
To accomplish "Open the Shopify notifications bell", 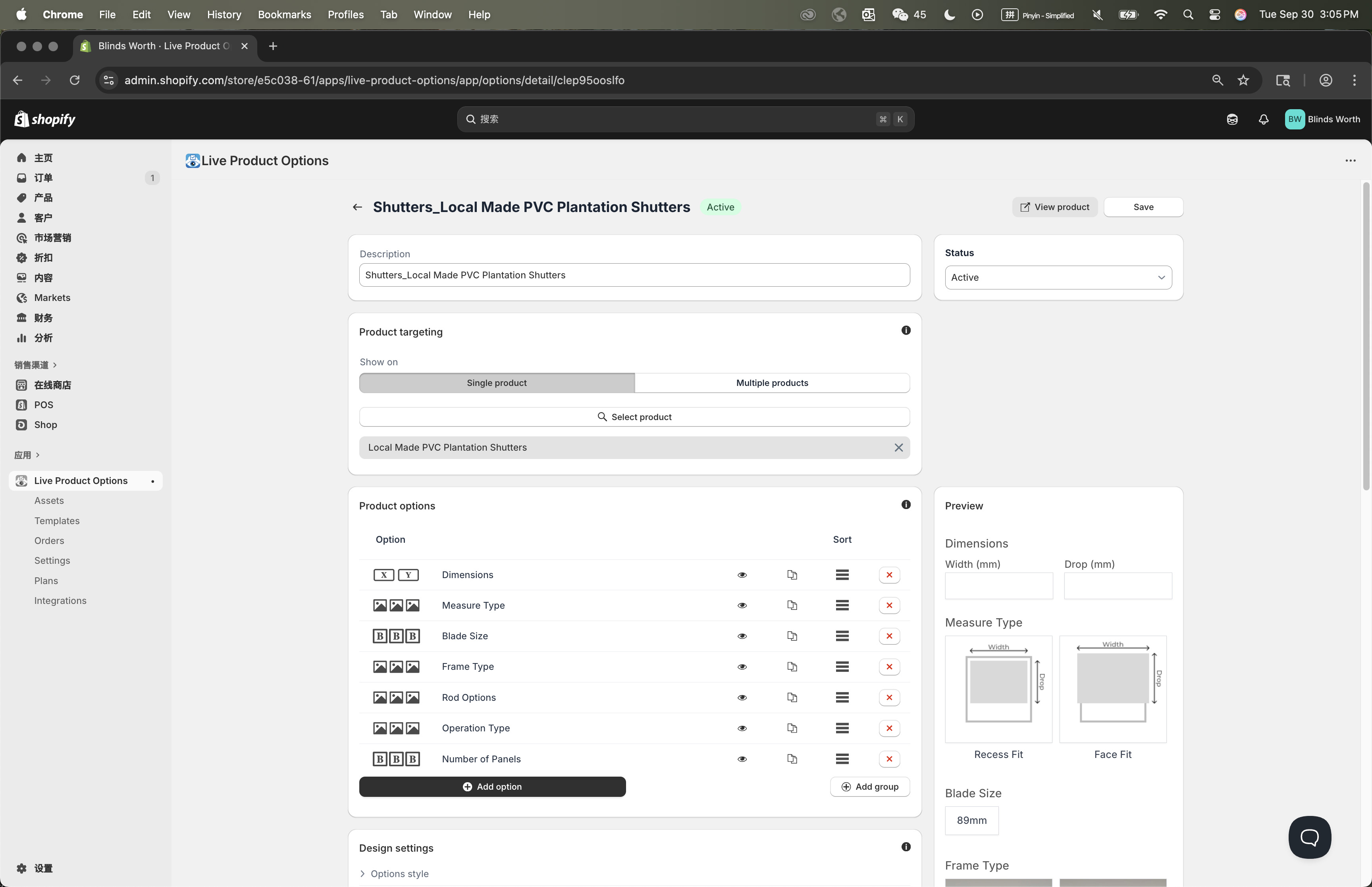I will click(x=1263, y=119).
